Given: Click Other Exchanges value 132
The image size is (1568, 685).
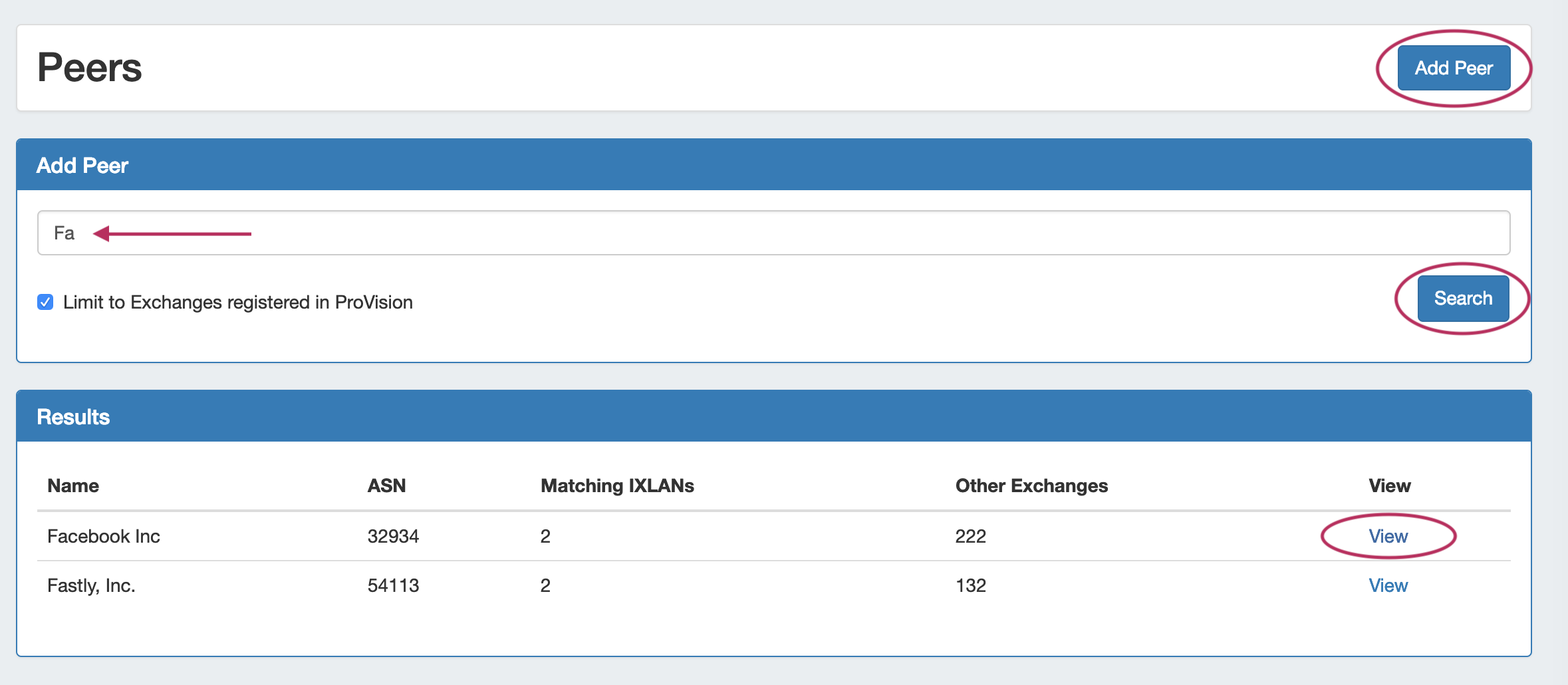Looking at the screenshot, I should (x=970, y=585).
